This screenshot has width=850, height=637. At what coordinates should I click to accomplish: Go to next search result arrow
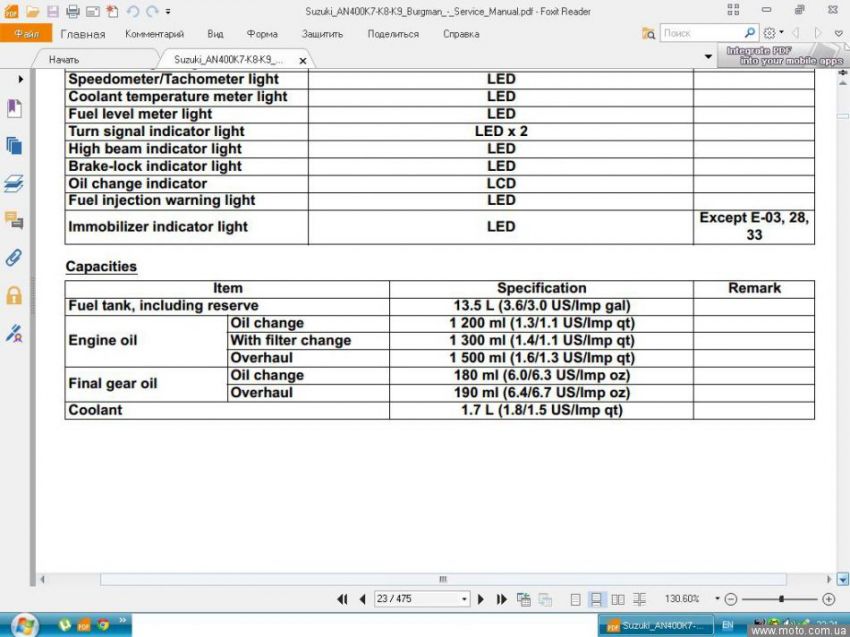(x=818, y=33)
